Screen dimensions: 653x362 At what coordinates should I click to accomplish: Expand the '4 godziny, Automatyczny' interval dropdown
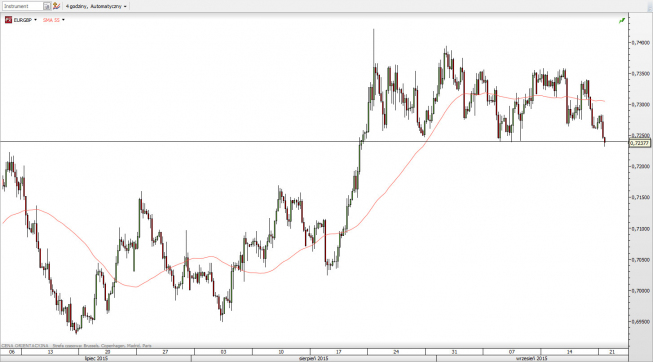96,6
